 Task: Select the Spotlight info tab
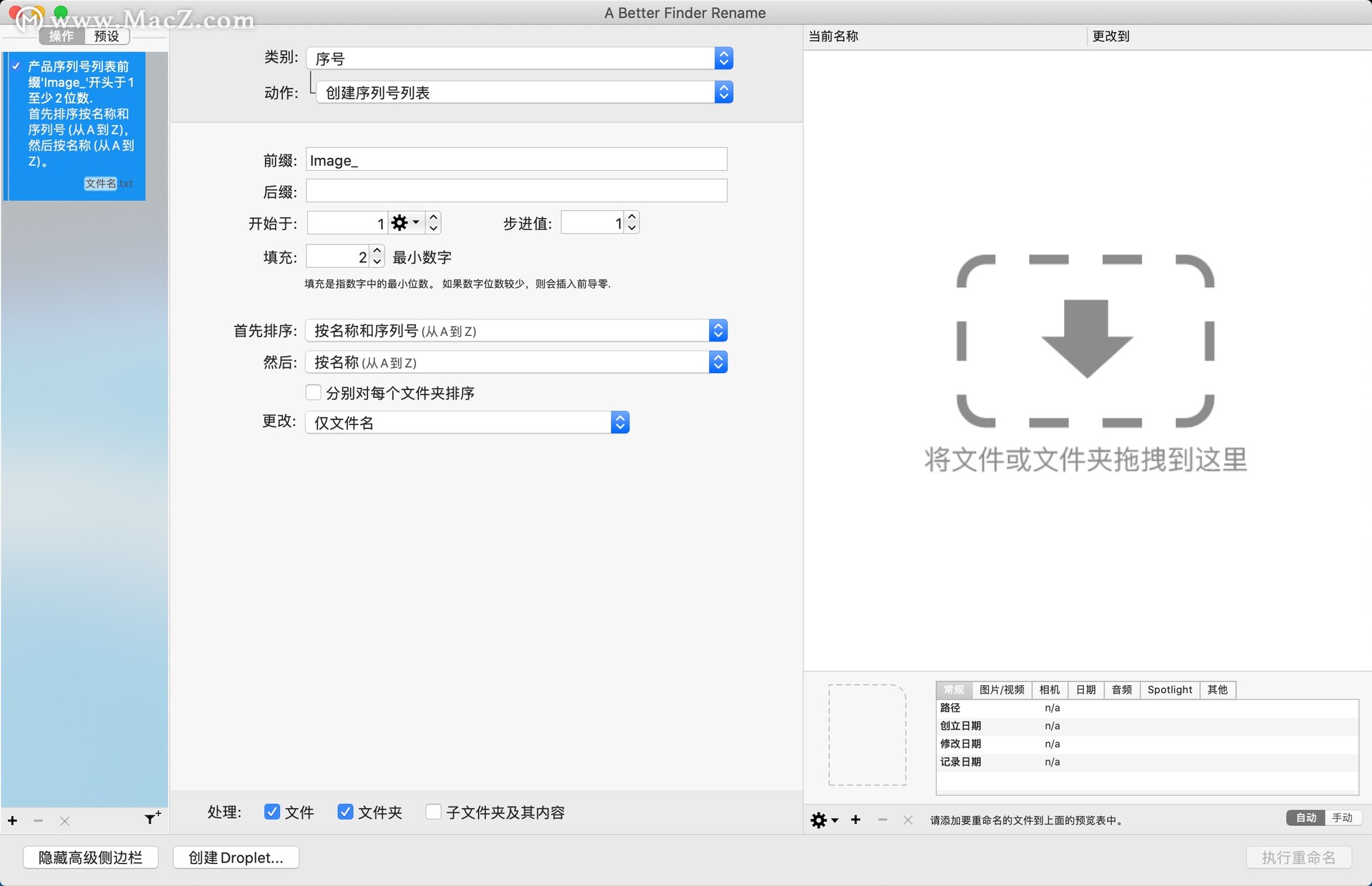[1170, 690]
